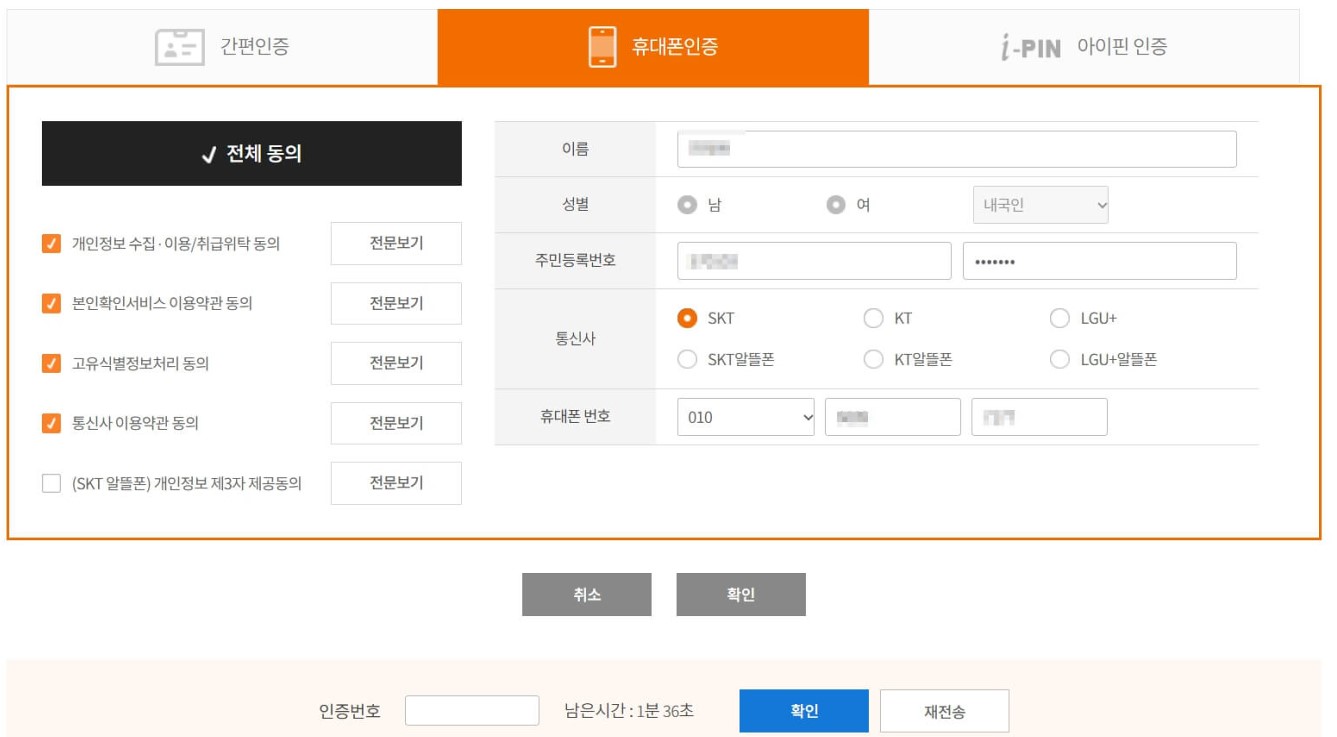This screenshot has width=1337, height=737.
Task: Click the 이름 name input field
Action: 957,149
